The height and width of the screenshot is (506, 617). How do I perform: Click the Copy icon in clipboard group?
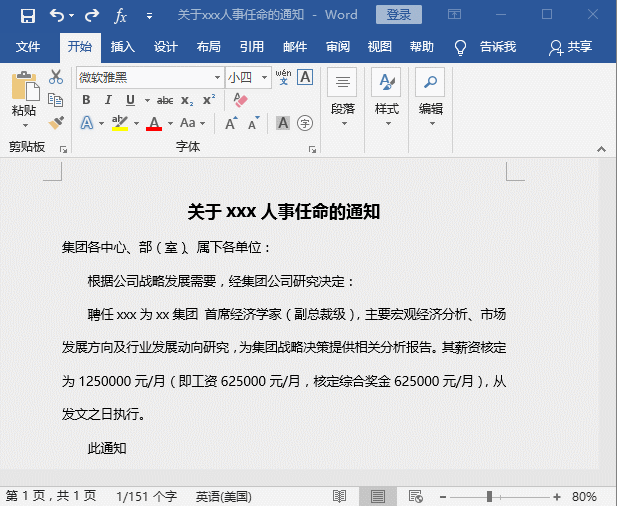[56, 100]
